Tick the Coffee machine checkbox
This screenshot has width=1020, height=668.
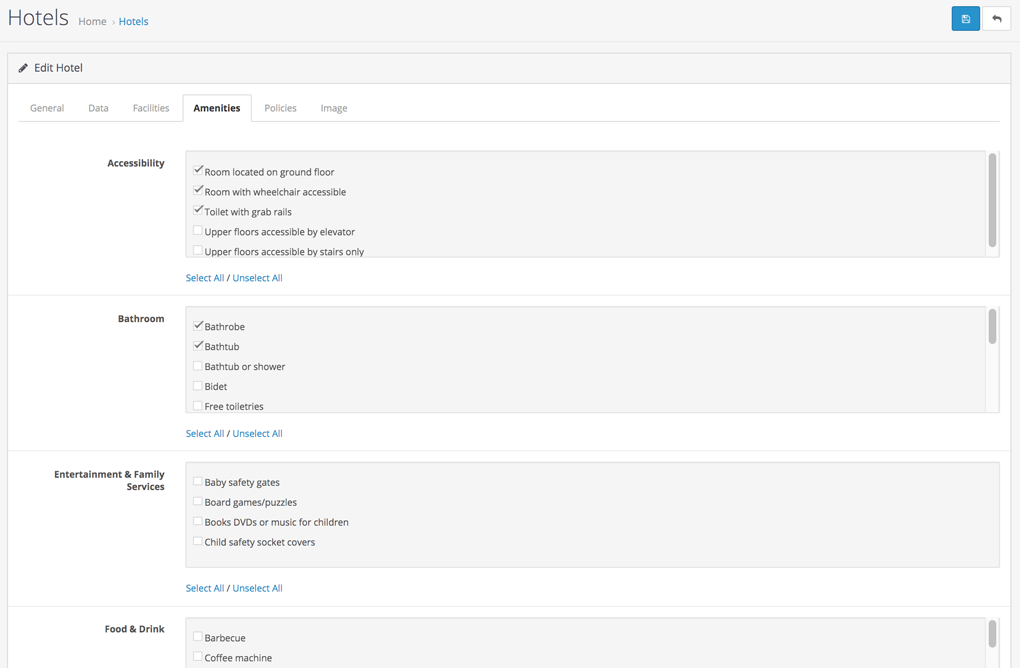coord(198,657)
